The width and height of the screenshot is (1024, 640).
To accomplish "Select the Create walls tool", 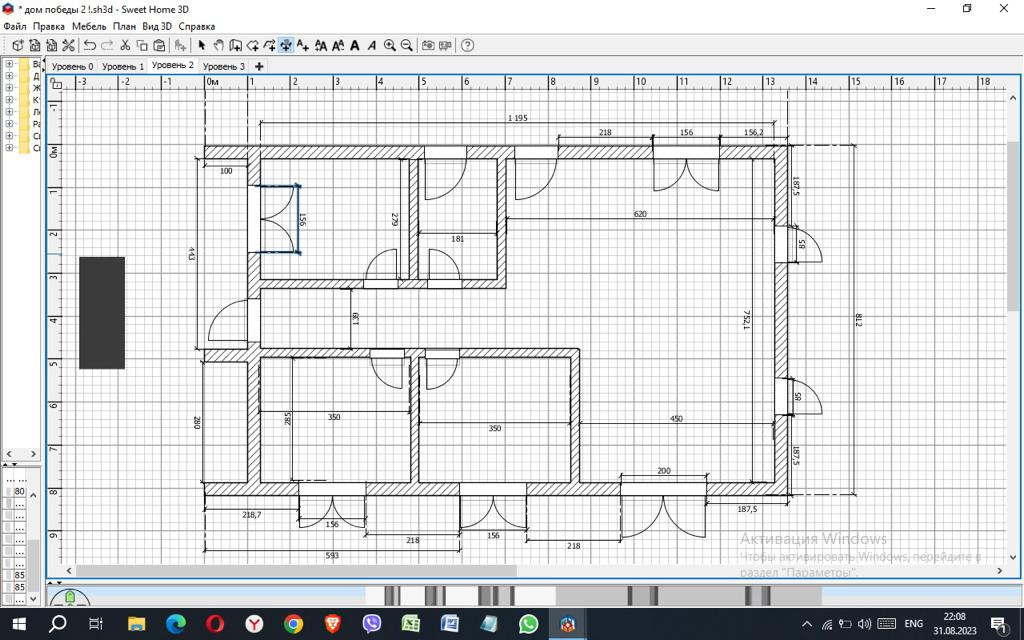I will [235, 45].
